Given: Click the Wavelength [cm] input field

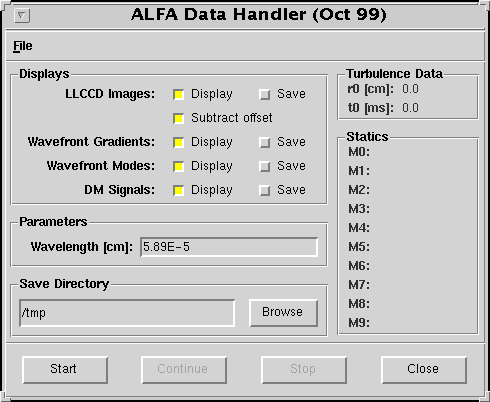Looking at the screenshot, I should pyautogui.click(x=229, y=247).
